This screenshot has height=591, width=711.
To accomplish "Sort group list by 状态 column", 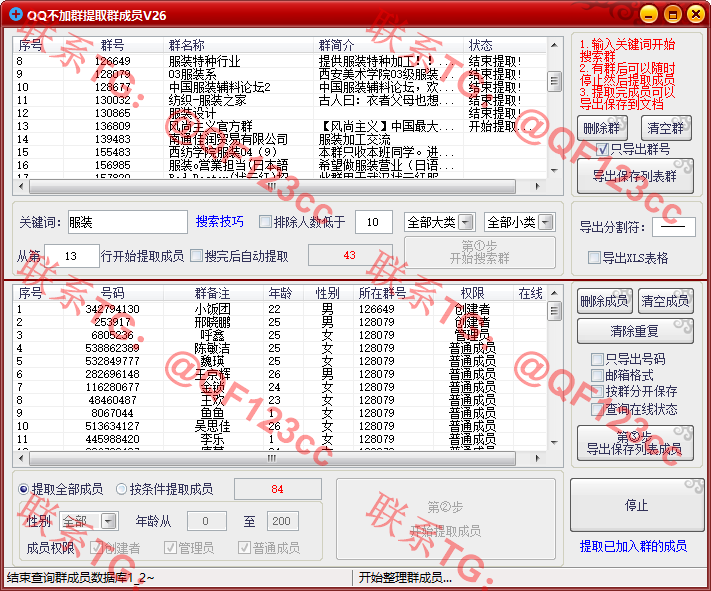I will pyautogui.click(x=505, y=45).
